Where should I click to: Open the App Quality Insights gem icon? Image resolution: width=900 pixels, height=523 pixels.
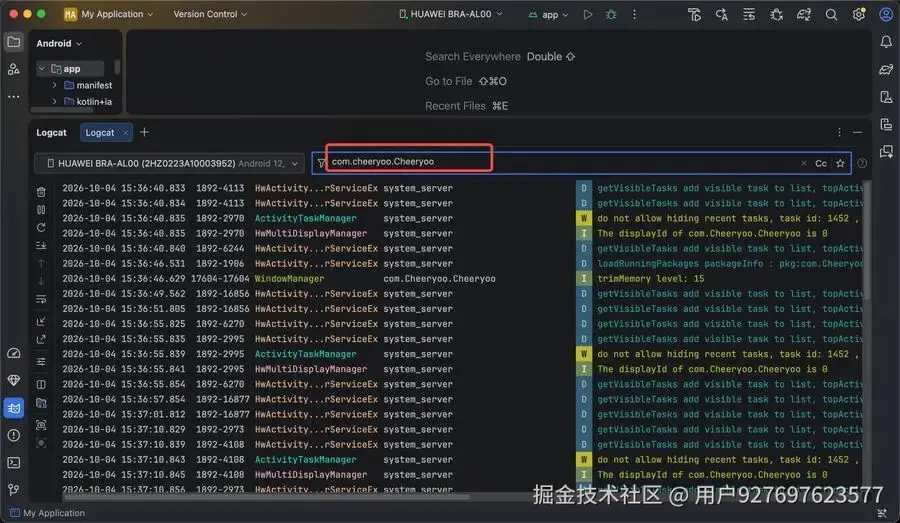pyautogui.click(x=14, y=380)
